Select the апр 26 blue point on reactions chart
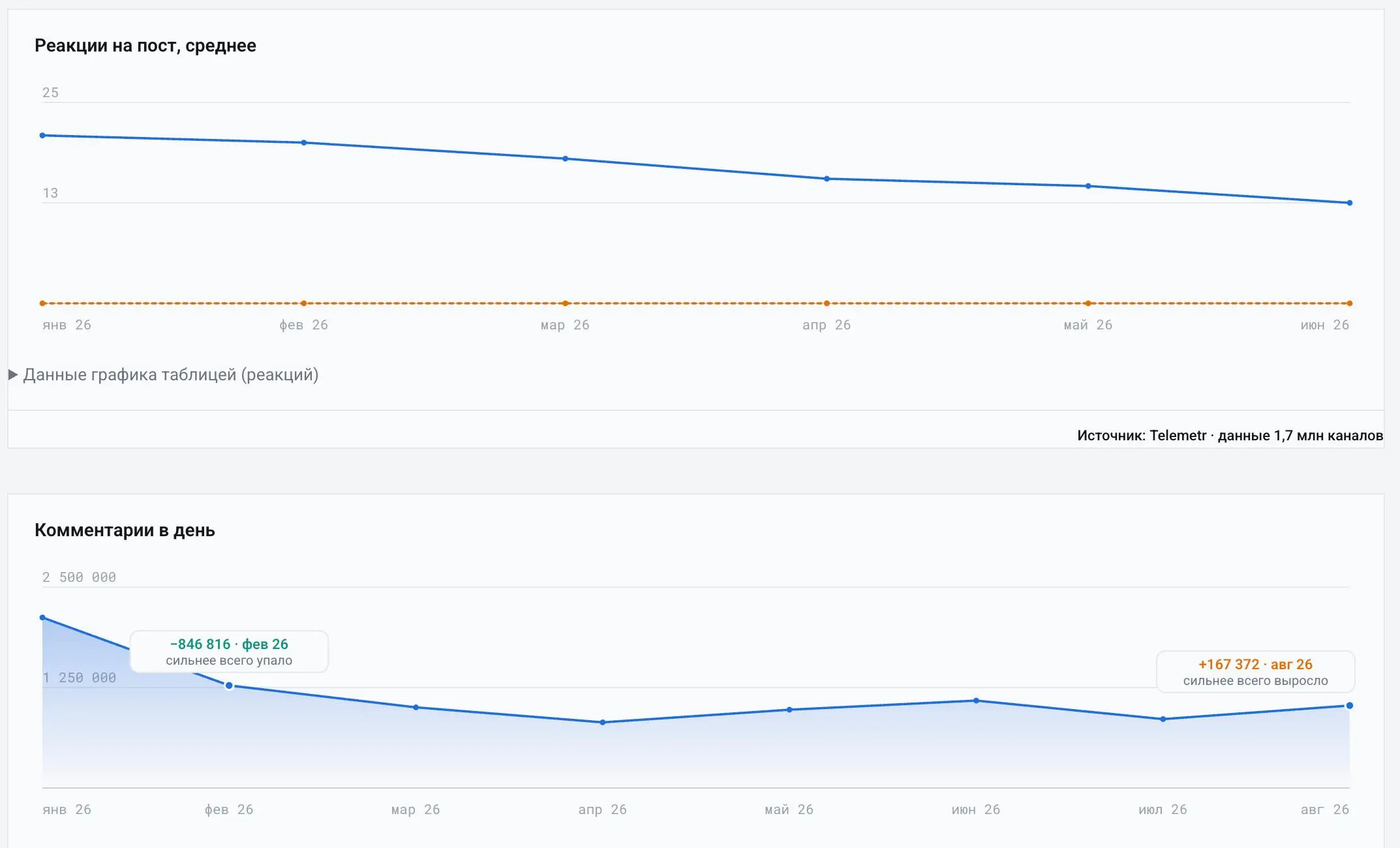The height and width of the screenshot is (848, 1400). pyautogui.click(x=827, y=179)
